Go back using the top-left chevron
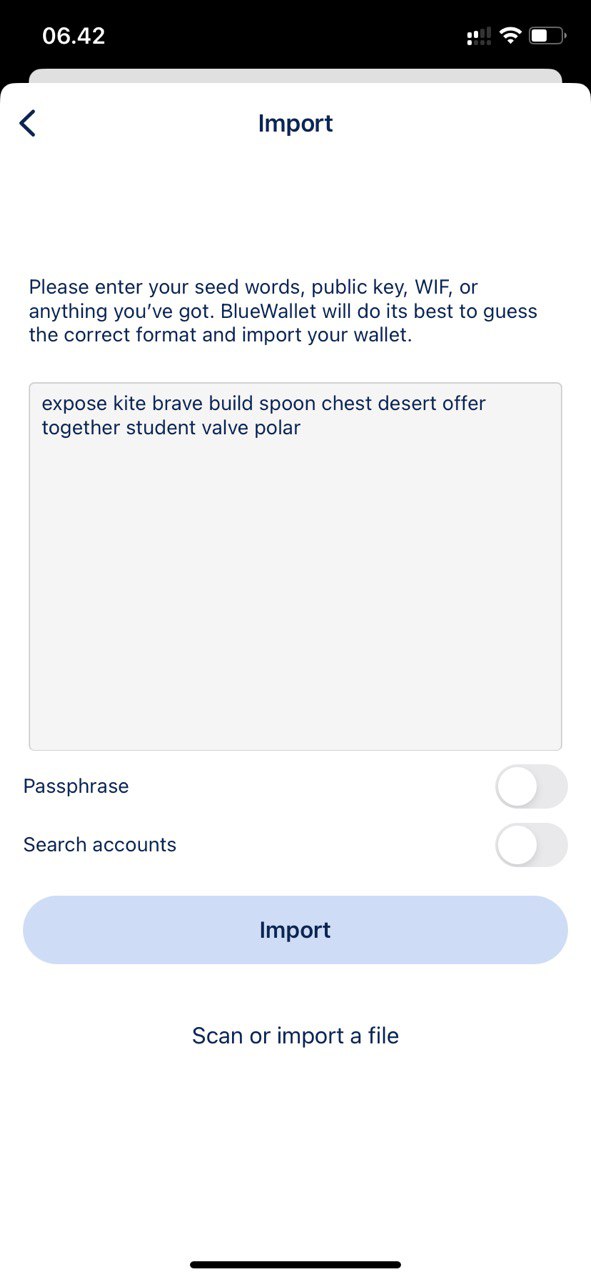Viewport: 591px width, 1280px height. [x=28, y=124]
